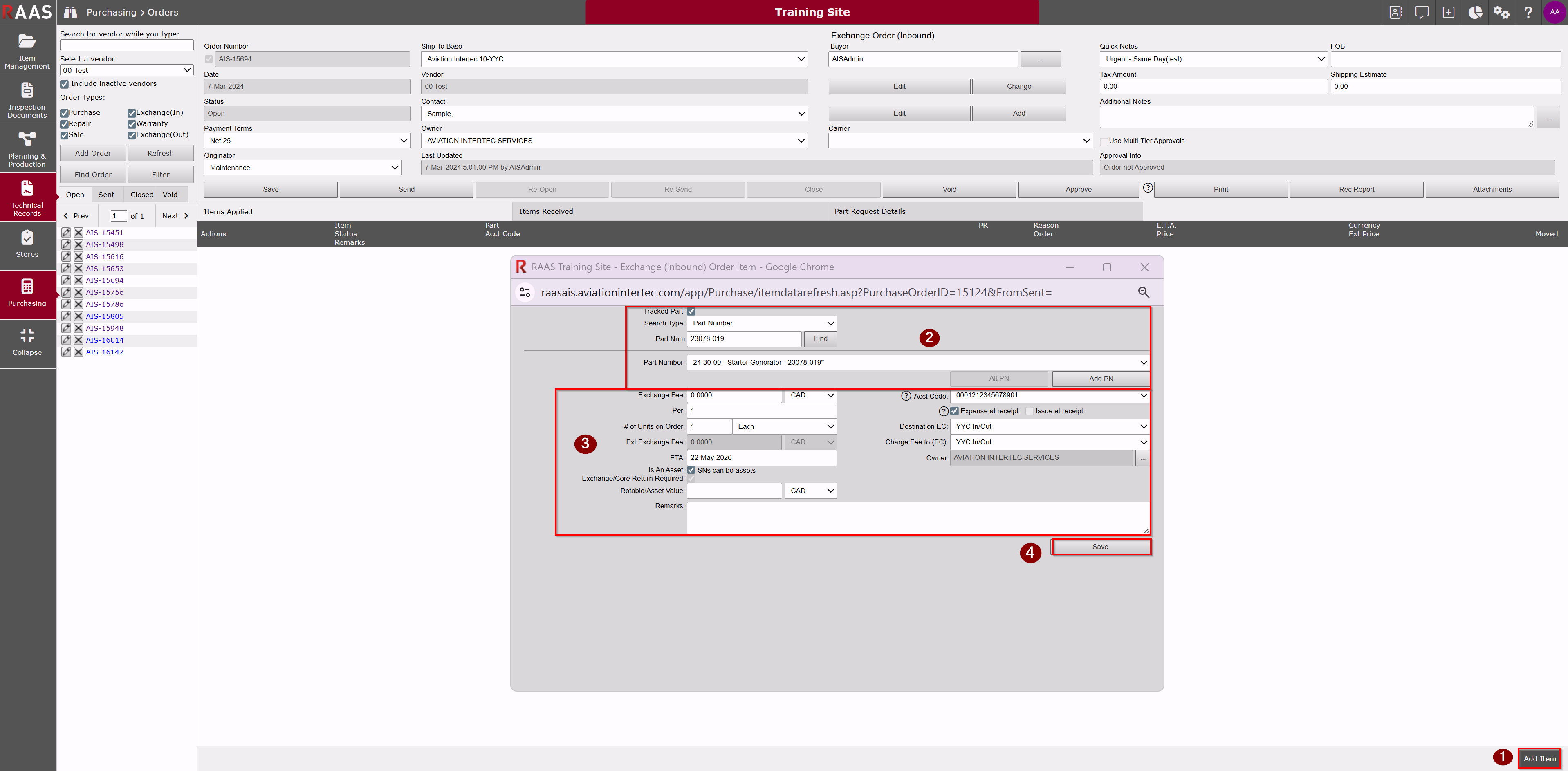Open Originator dropdown
1568x771 pixels.
pos(303,168)
